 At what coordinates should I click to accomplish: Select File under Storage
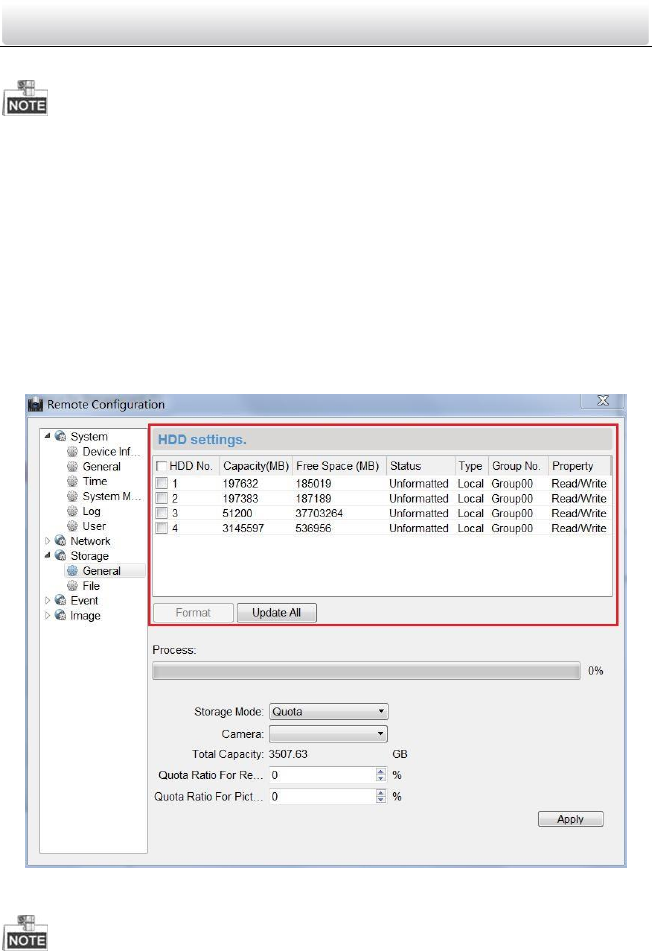91,586
